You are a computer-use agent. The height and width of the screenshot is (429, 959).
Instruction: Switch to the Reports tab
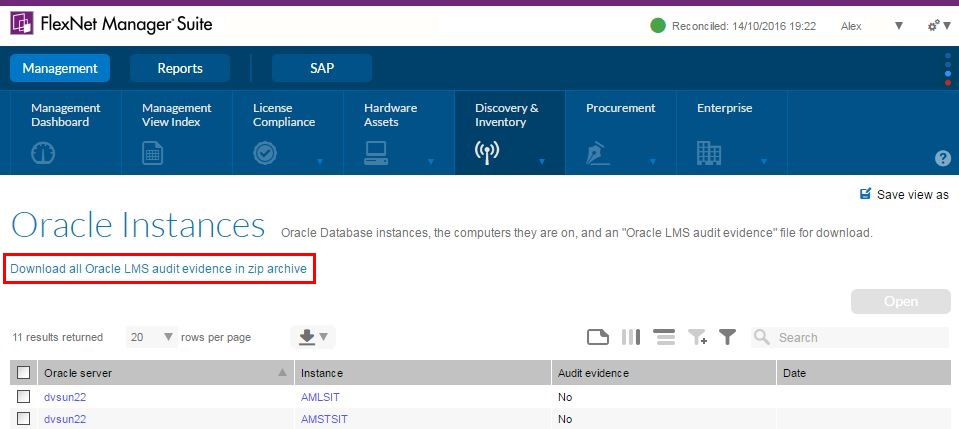(x=180, y=68)
